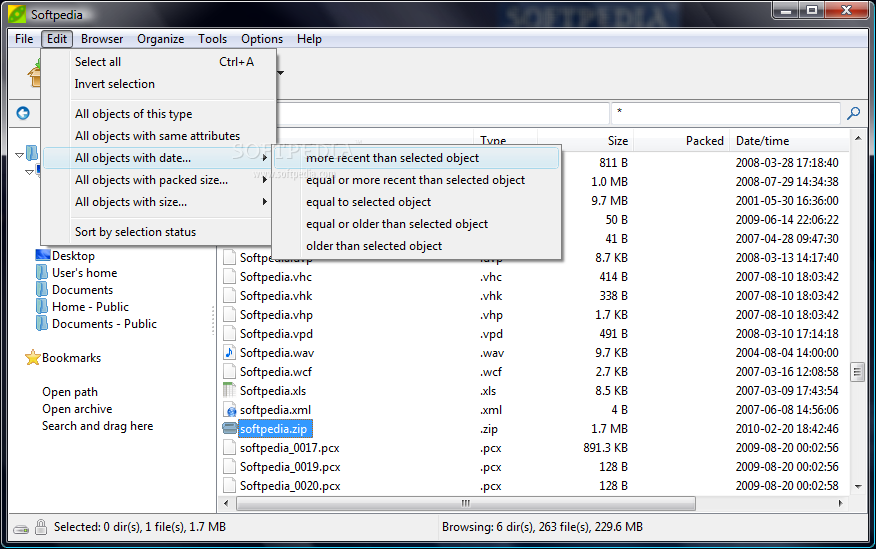Open the 'All objects with packed size...' submenu
The width and height of the screenshot is (876, 549).
[x=156, y=180]
